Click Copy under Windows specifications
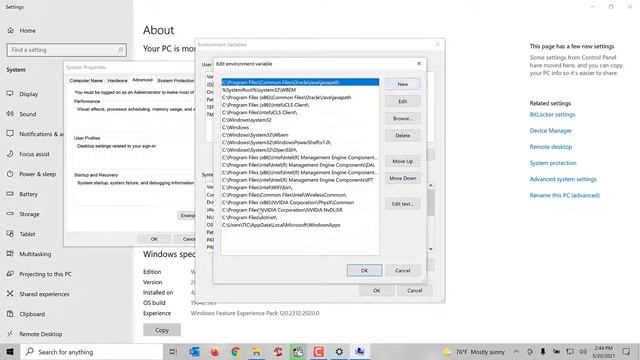Image resolution: width=640 pixels, height=360 pixels. click(162, 330)
